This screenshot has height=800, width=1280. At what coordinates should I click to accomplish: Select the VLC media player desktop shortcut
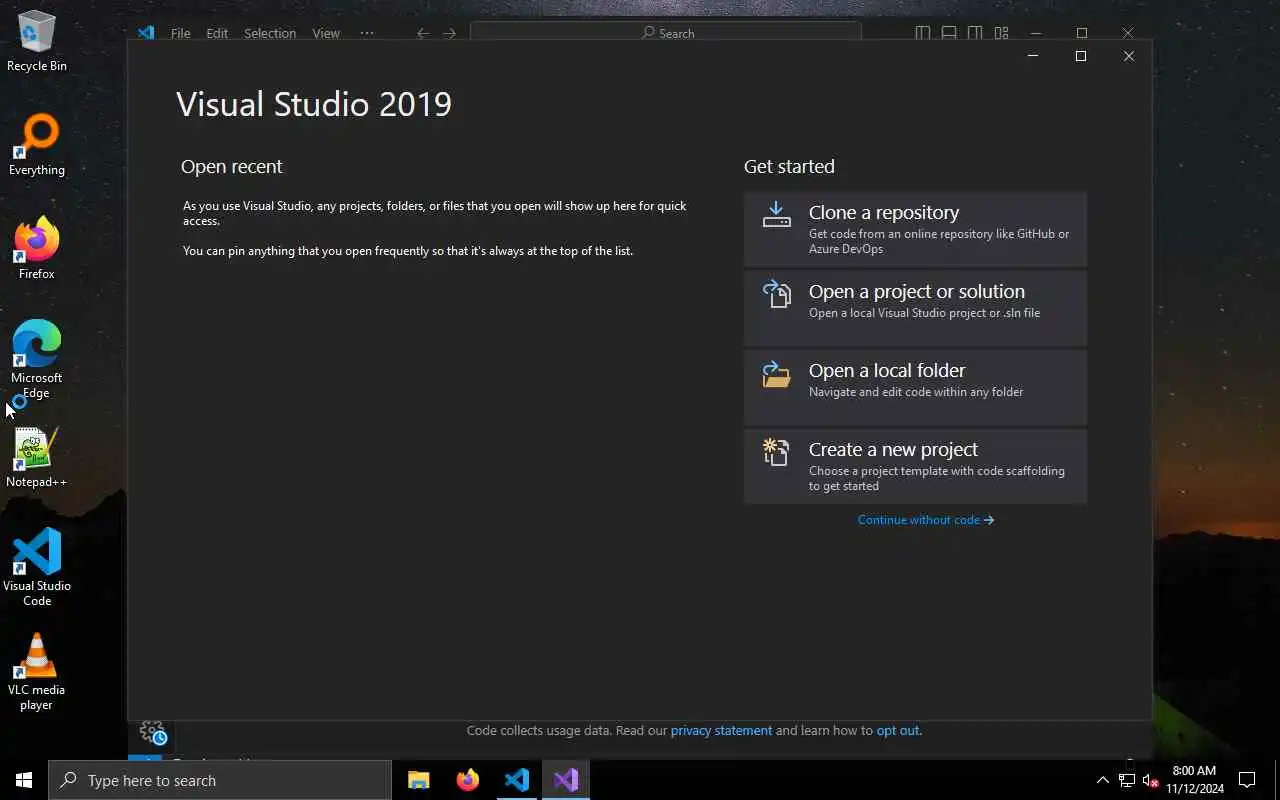pyautogui.click(x=37, y=672)
